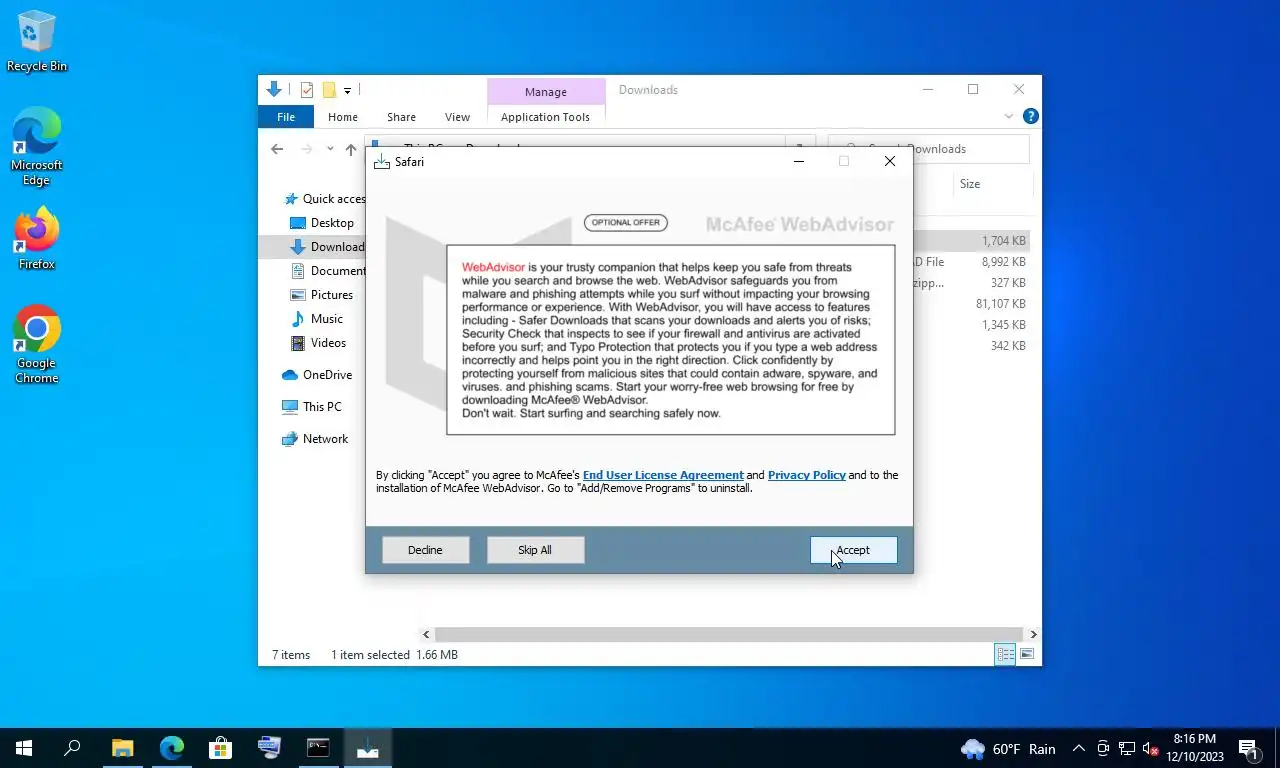The width and height of the screenshot is (1280, 768).
Task: Open the network tray icon
Action: click(1127, 749)
